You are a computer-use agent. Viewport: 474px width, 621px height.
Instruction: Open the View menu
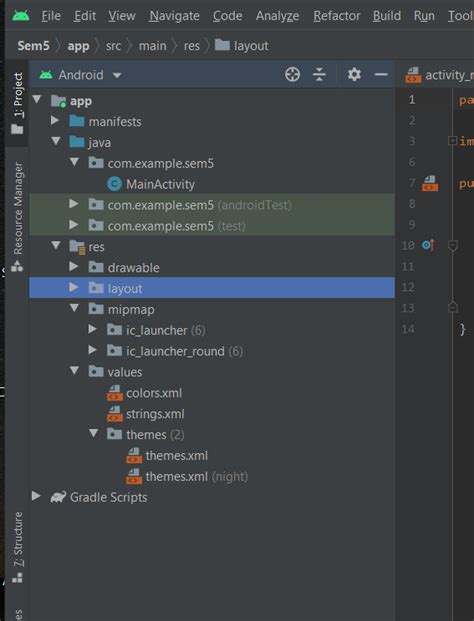tap(122, 16)
